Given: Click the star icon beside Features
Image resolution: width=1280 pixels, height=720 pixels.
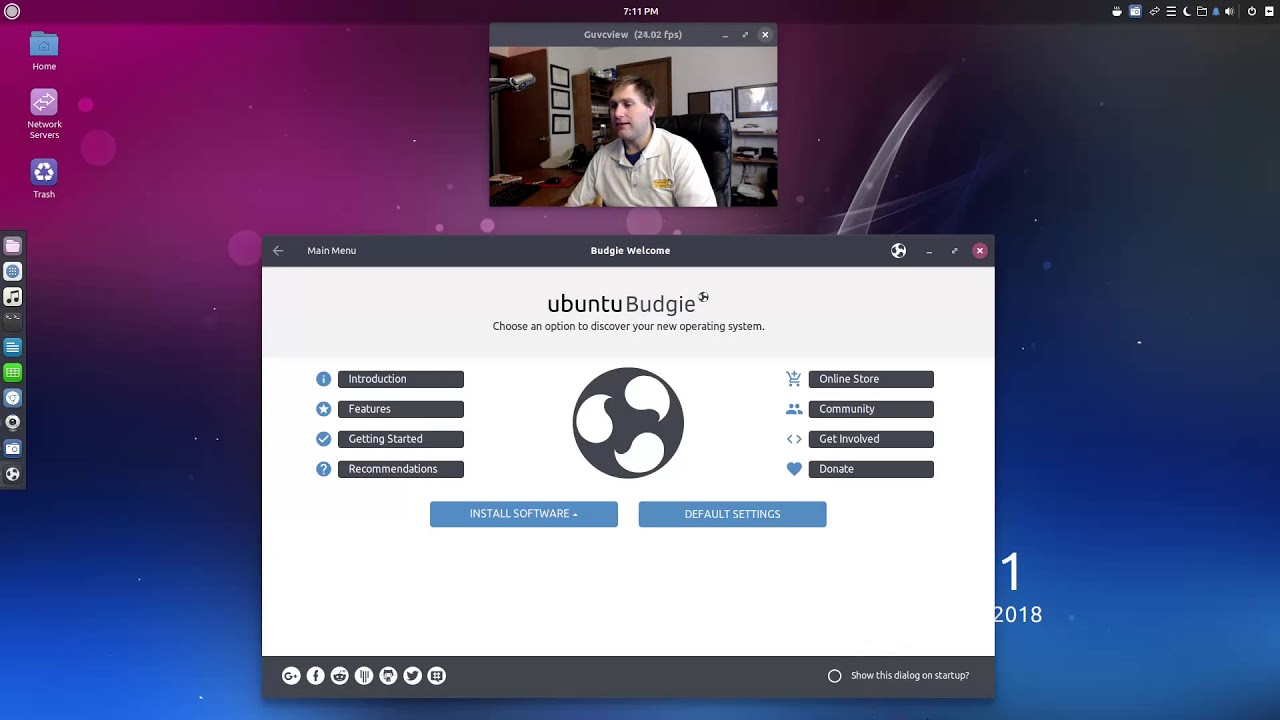Looking at the screenshot, I should click(323, 409).
